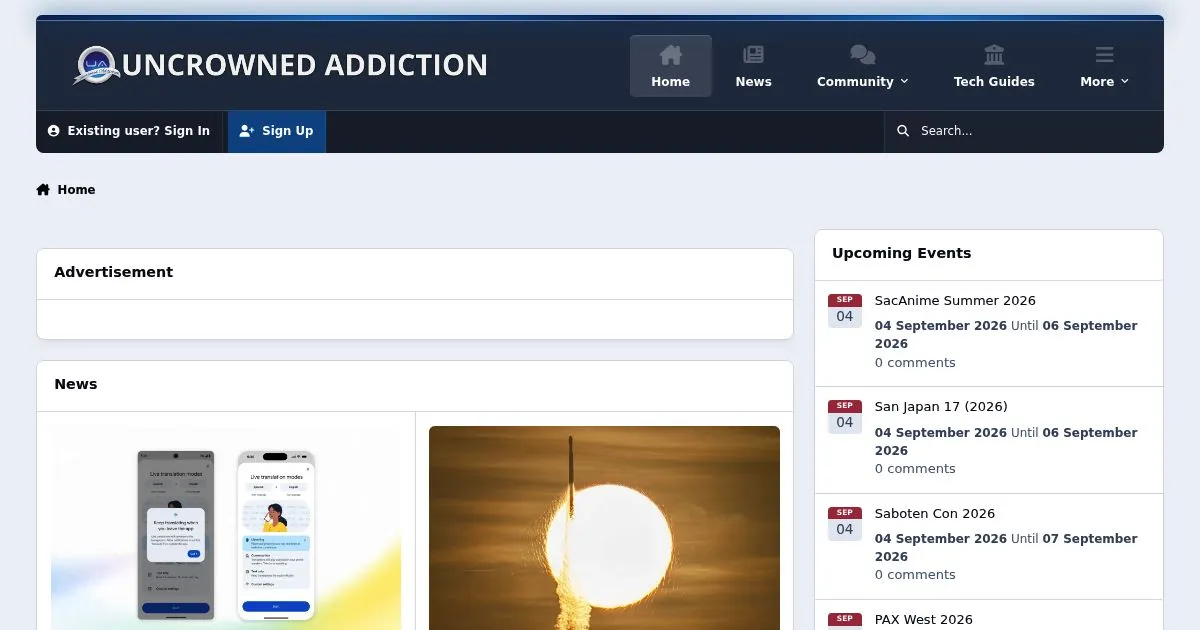Click the magnifier icon in search bar
The image size is (1200, 630).
tap(903, 131)
